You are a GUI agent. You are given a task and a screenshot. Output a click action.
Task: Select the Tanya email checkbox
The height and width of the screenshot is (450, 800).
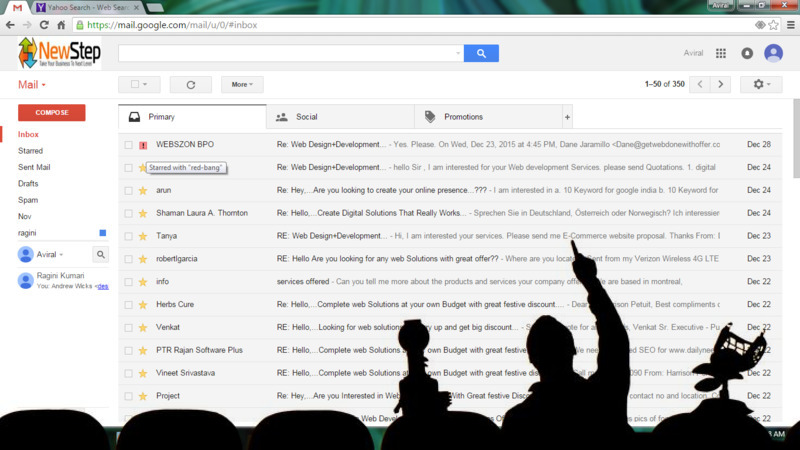[x=129, y=236]
